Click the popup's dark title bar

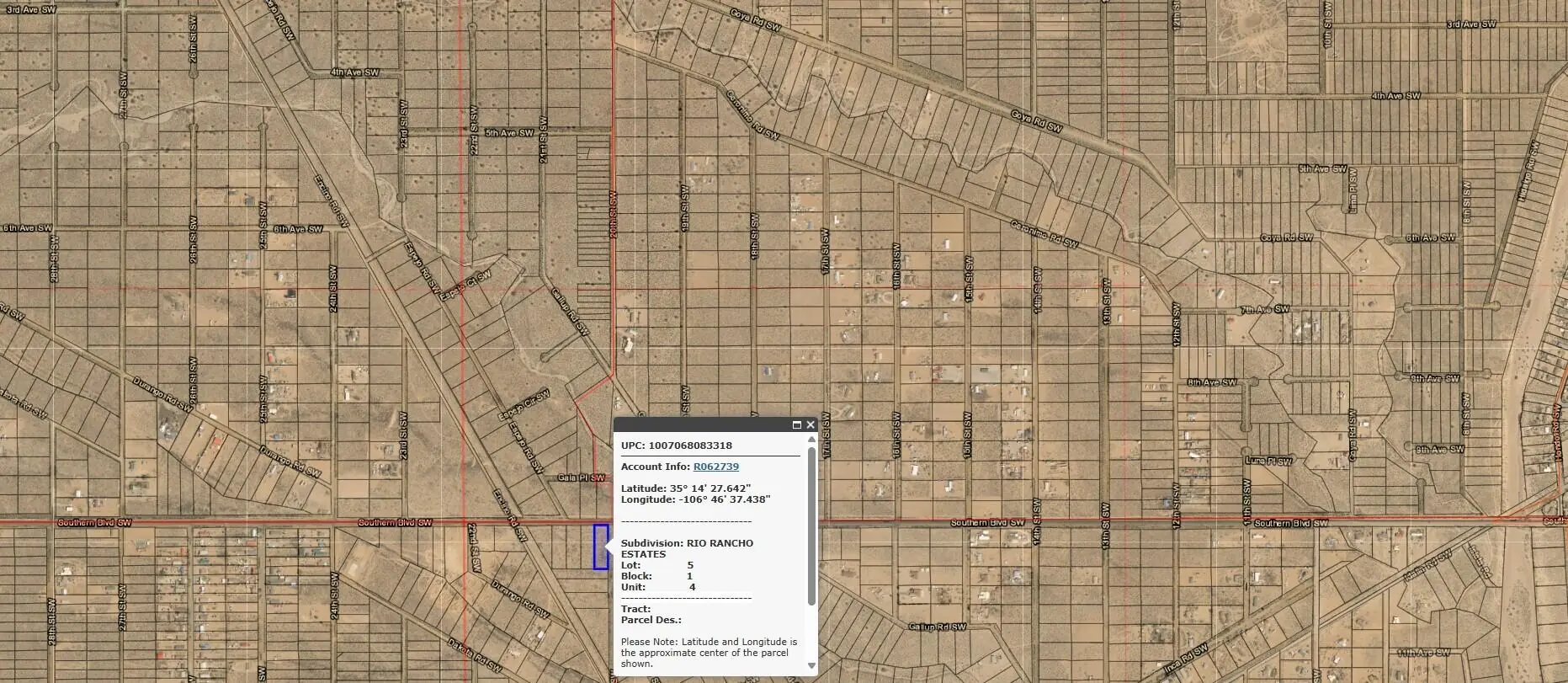coord(699,425)
